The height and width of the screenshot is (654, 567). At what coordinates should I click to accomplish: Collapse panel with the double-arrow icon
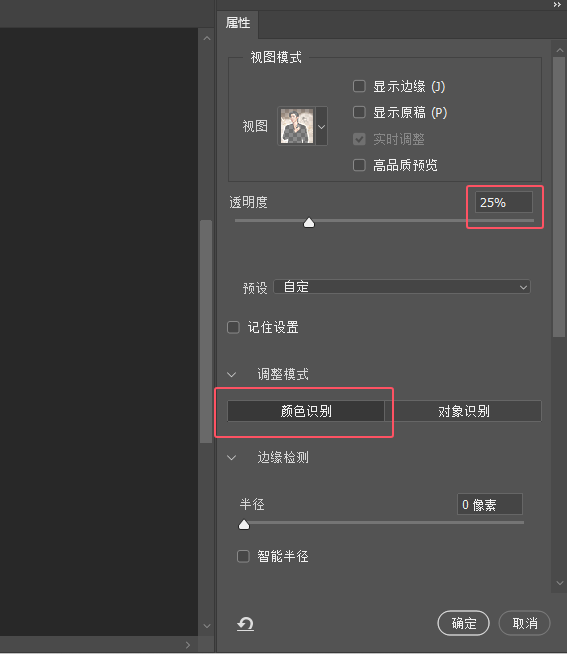pos(557,5)
